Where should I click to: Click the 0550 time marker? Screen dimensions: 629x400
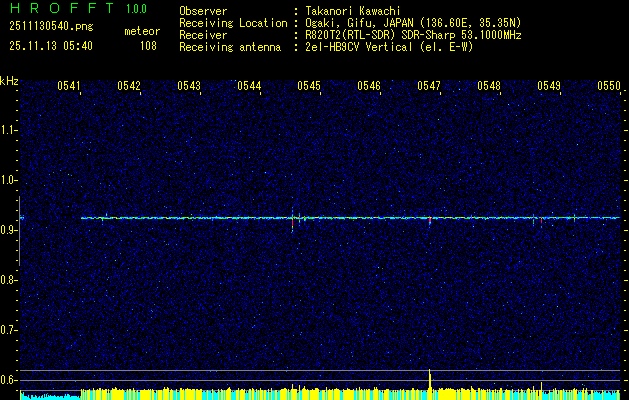click(x=609, y=87)
